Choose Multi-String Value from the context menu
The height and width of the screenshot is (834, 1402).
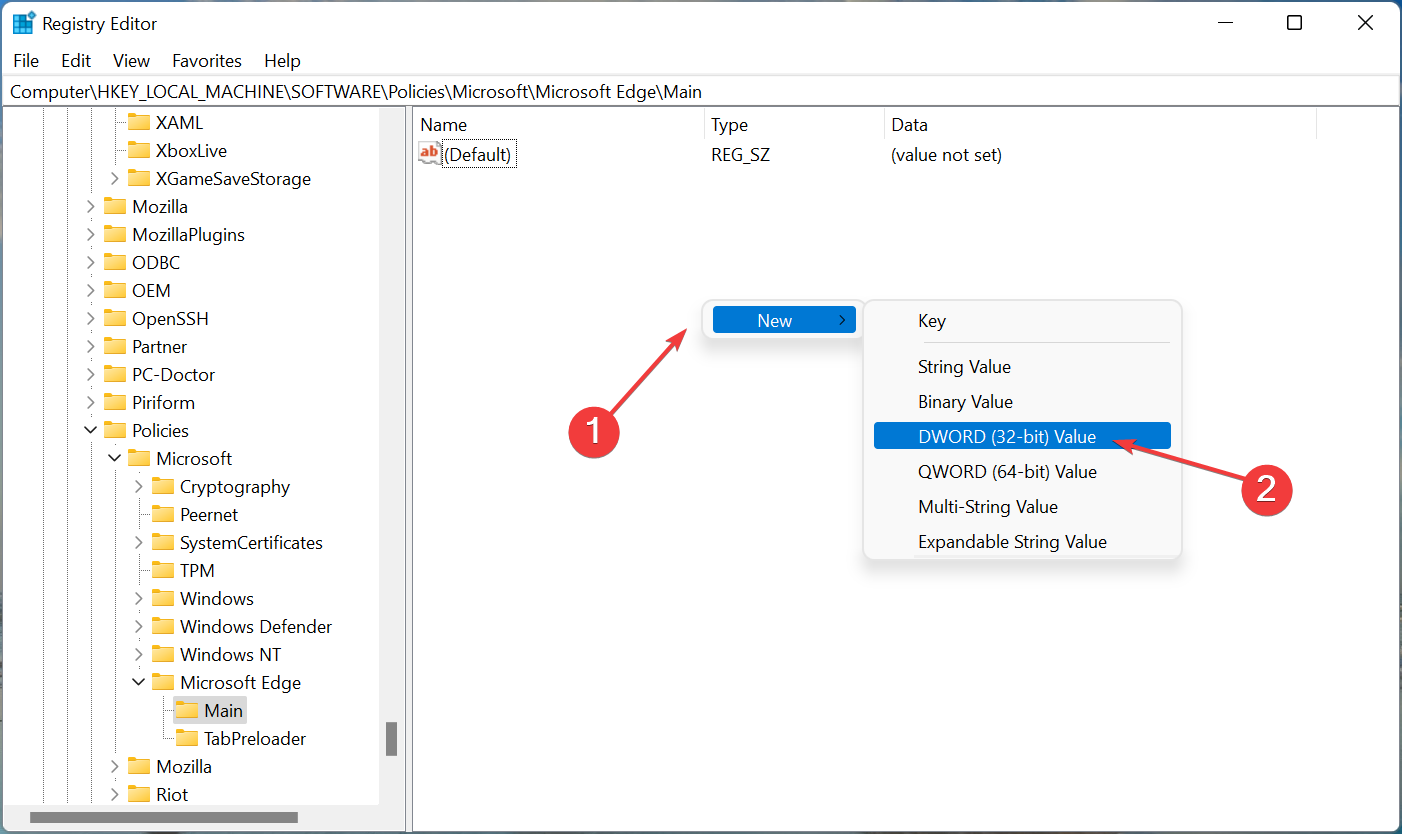(x=988, y=506)
